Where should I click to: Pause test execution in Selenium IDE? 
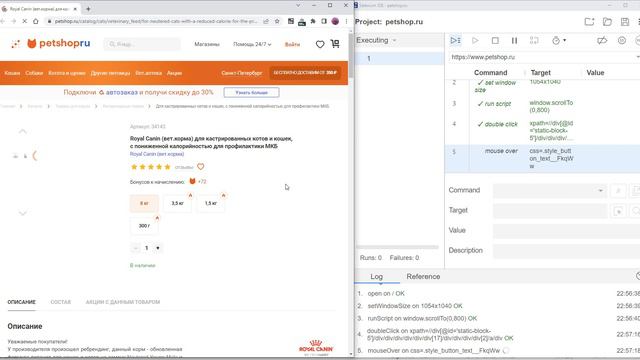pos(514,40)
